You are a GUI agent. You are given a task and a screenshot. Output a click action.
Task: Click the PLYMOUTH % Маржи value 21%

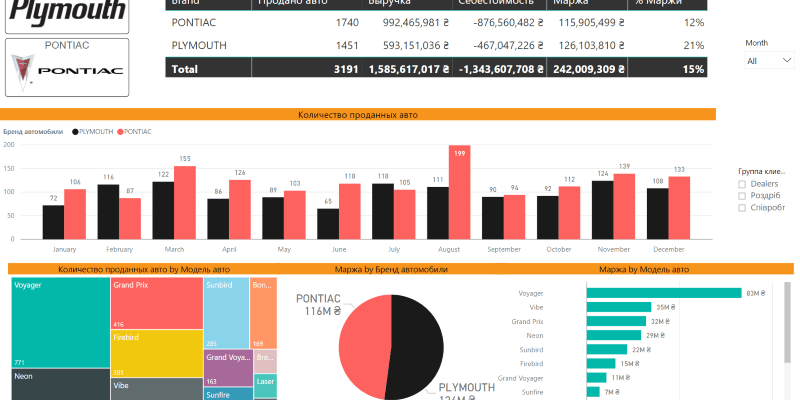(x=694, y=45)
